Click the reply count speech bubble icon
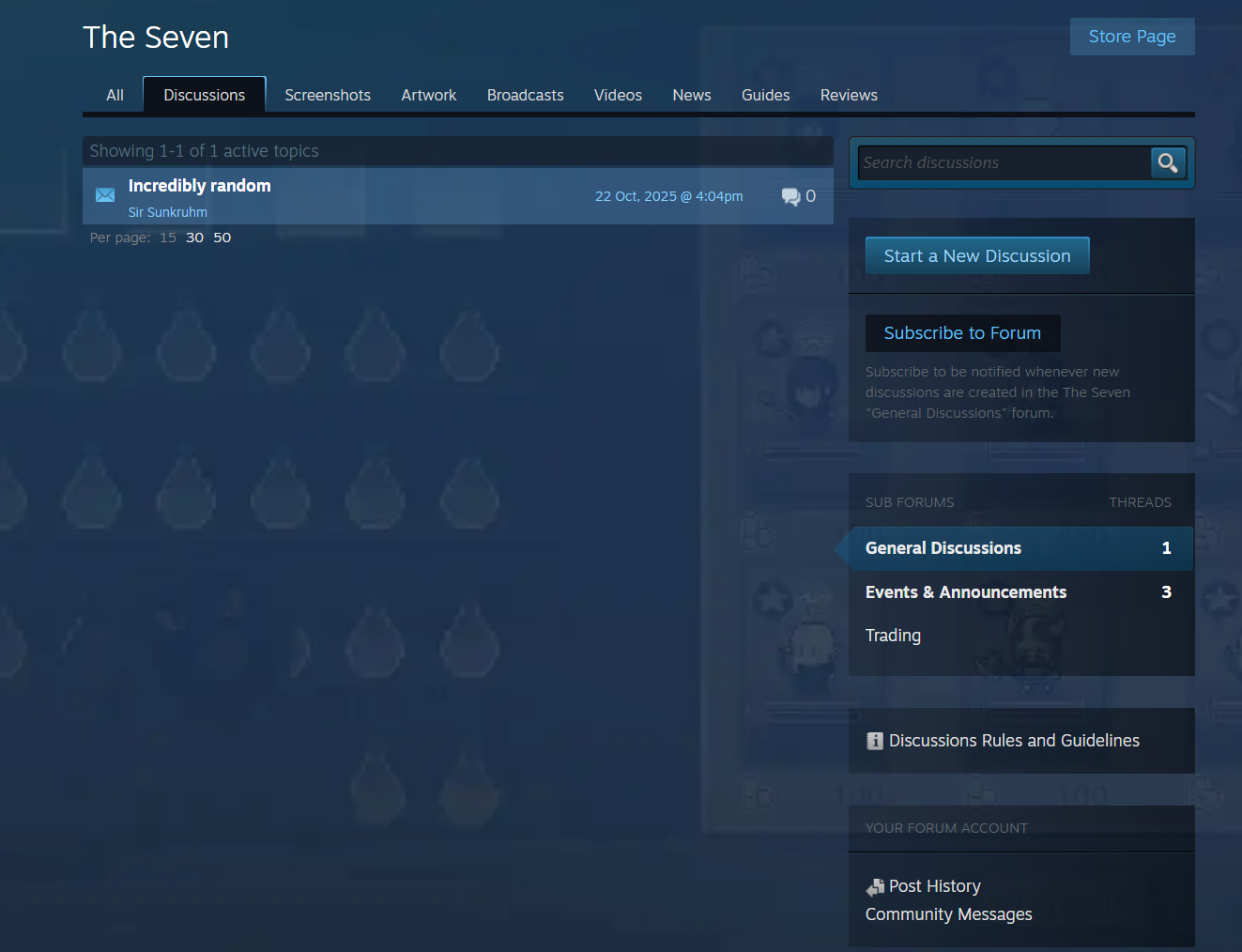This screenshot has height=952, width=1242. coord(790,196)
